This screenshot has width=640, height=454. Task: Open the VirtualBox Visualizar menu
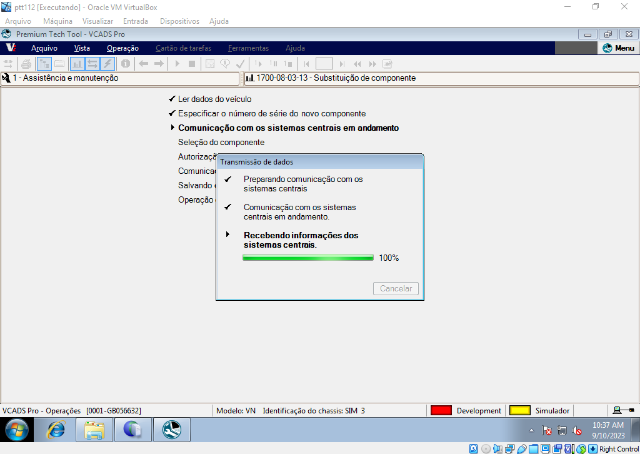[98, 21]
